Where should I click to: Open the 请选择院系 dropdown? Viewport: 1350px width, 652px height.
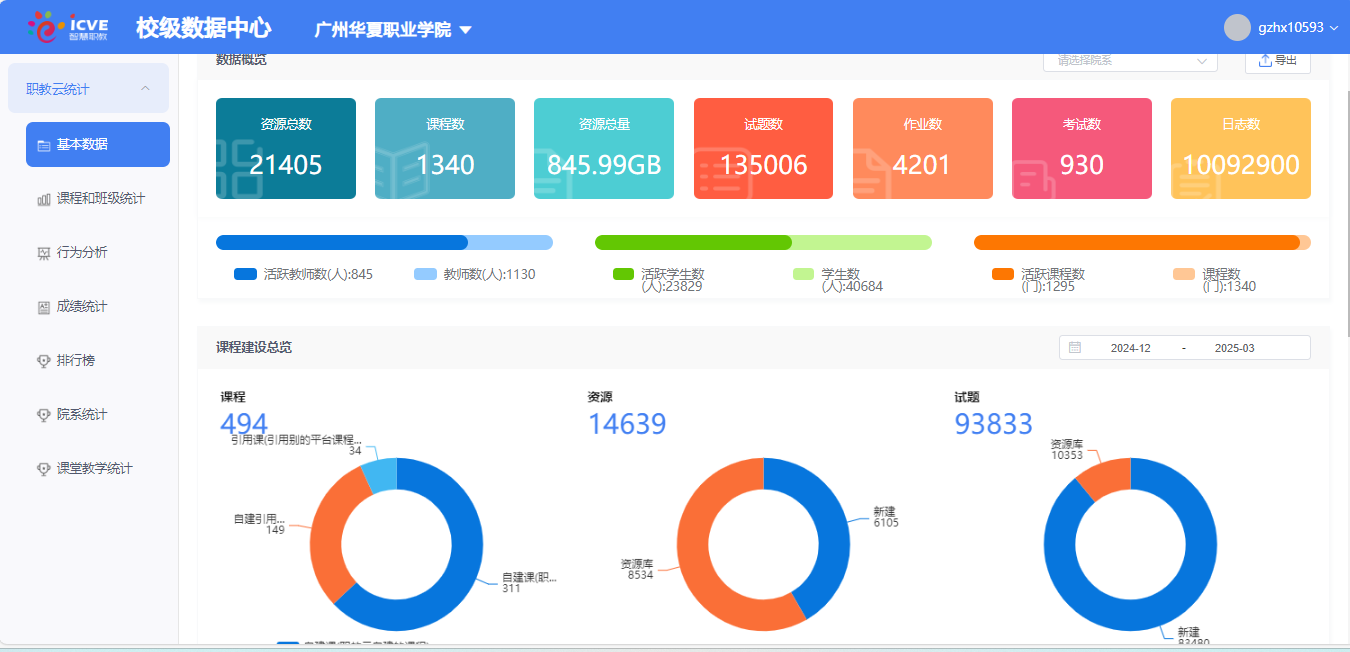pos(1129,61)
